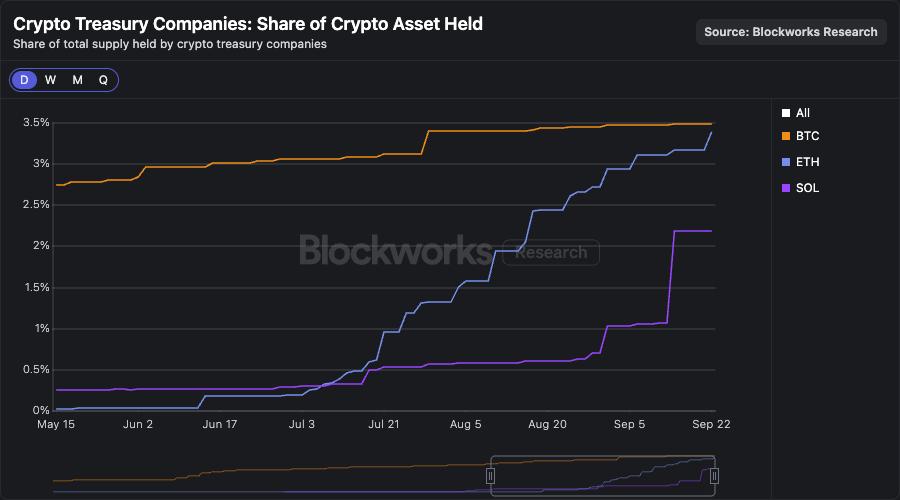
Task: Toggle the ETH series label in legend
Action: coord(808,162)
